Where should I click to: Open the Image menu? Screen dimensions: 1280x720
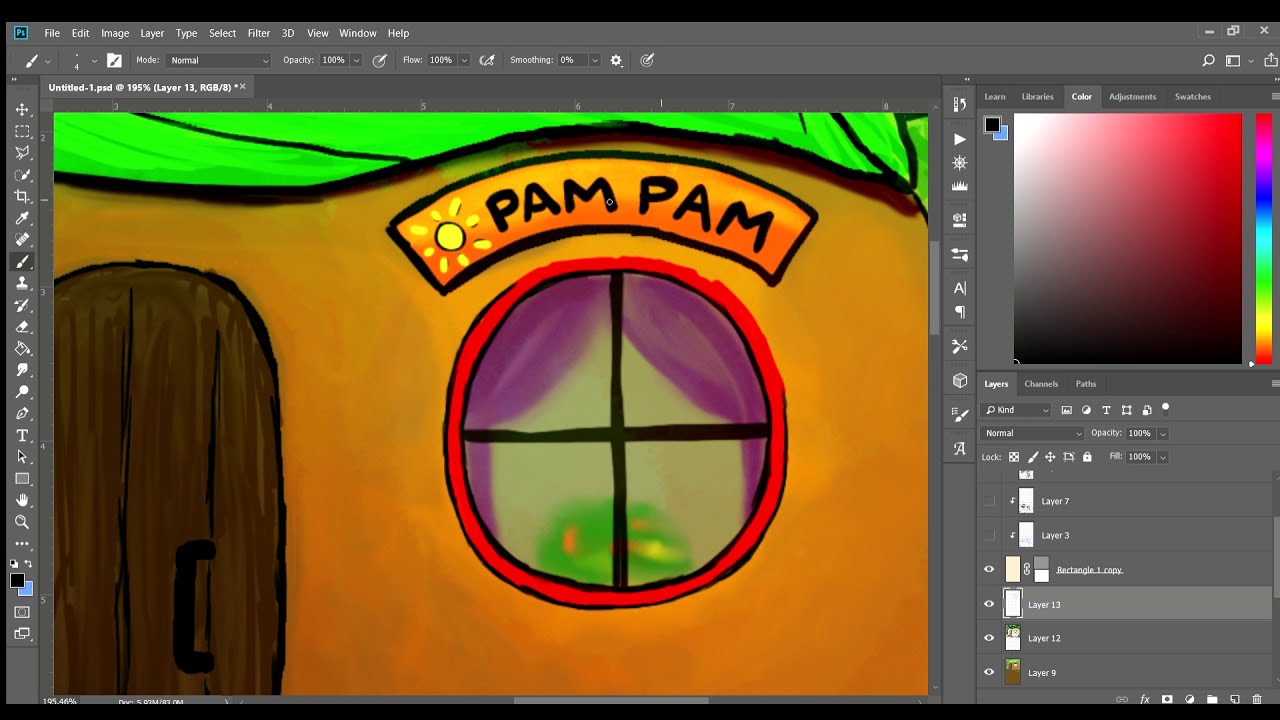coord(115,33)
